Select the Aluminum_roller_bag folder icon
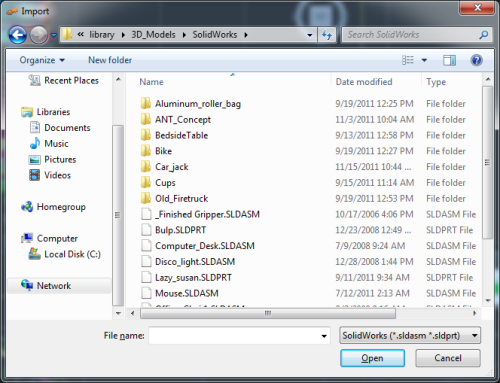This screenshot has width=500, height=383. [x=146, y=104]
